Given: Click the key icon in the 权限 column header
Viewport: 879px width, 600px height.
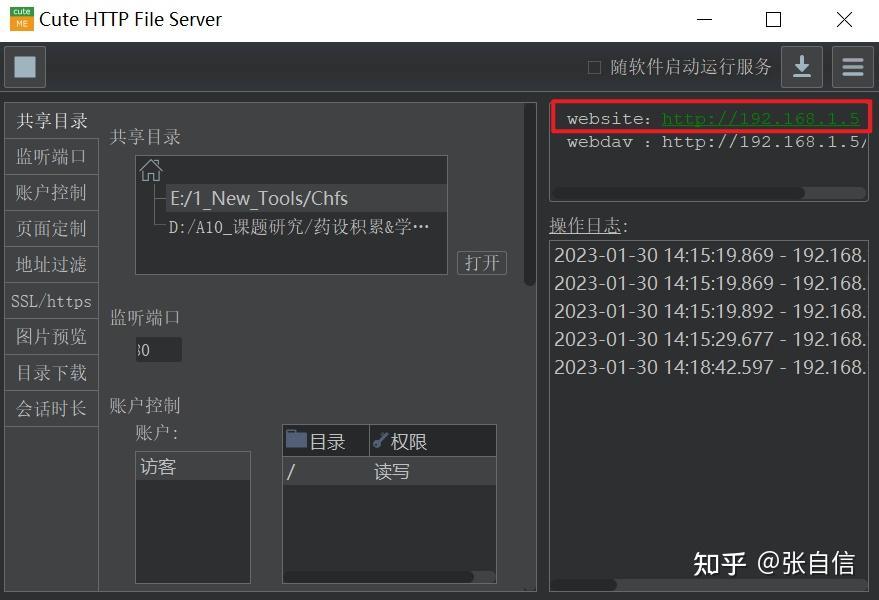Looking at the screenshot, I should pos(380,440).
